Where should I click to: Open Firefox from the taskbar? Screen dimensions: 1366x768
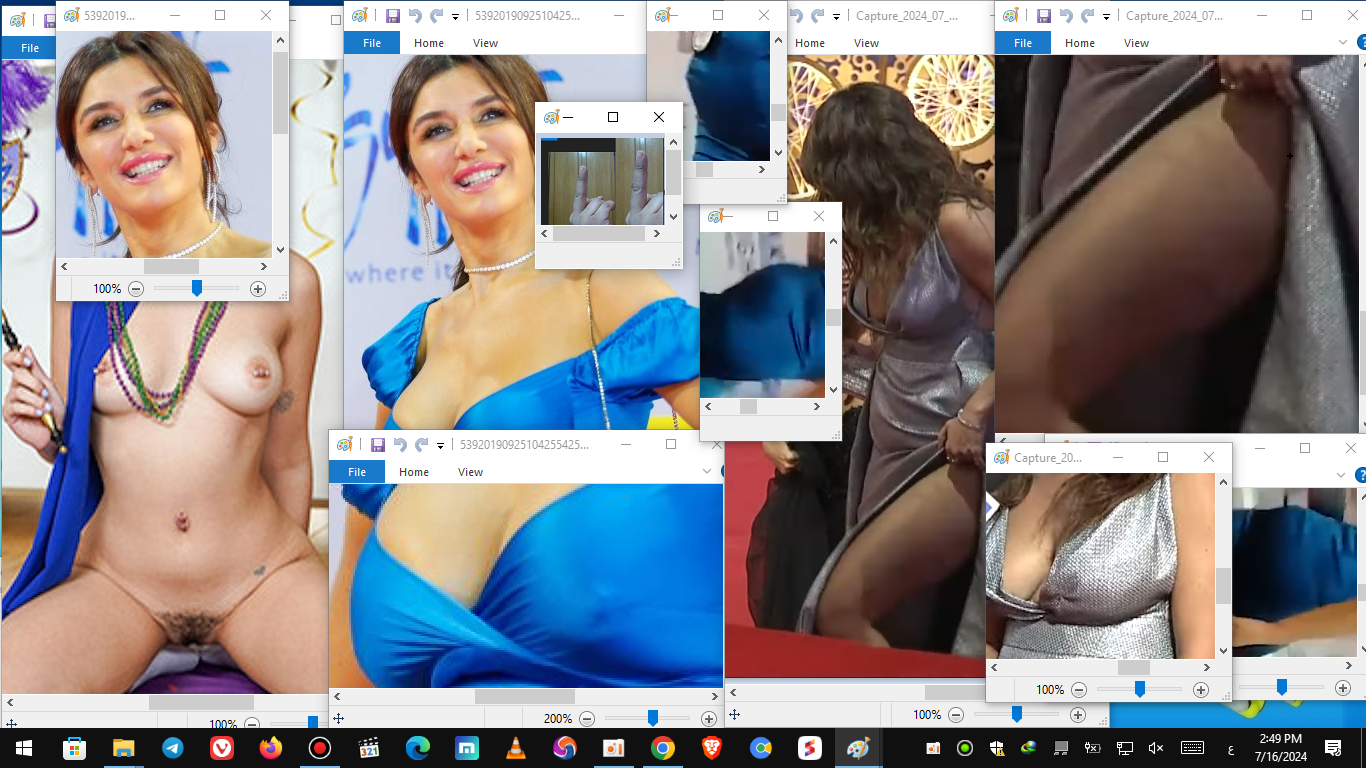tap(270, 748)
